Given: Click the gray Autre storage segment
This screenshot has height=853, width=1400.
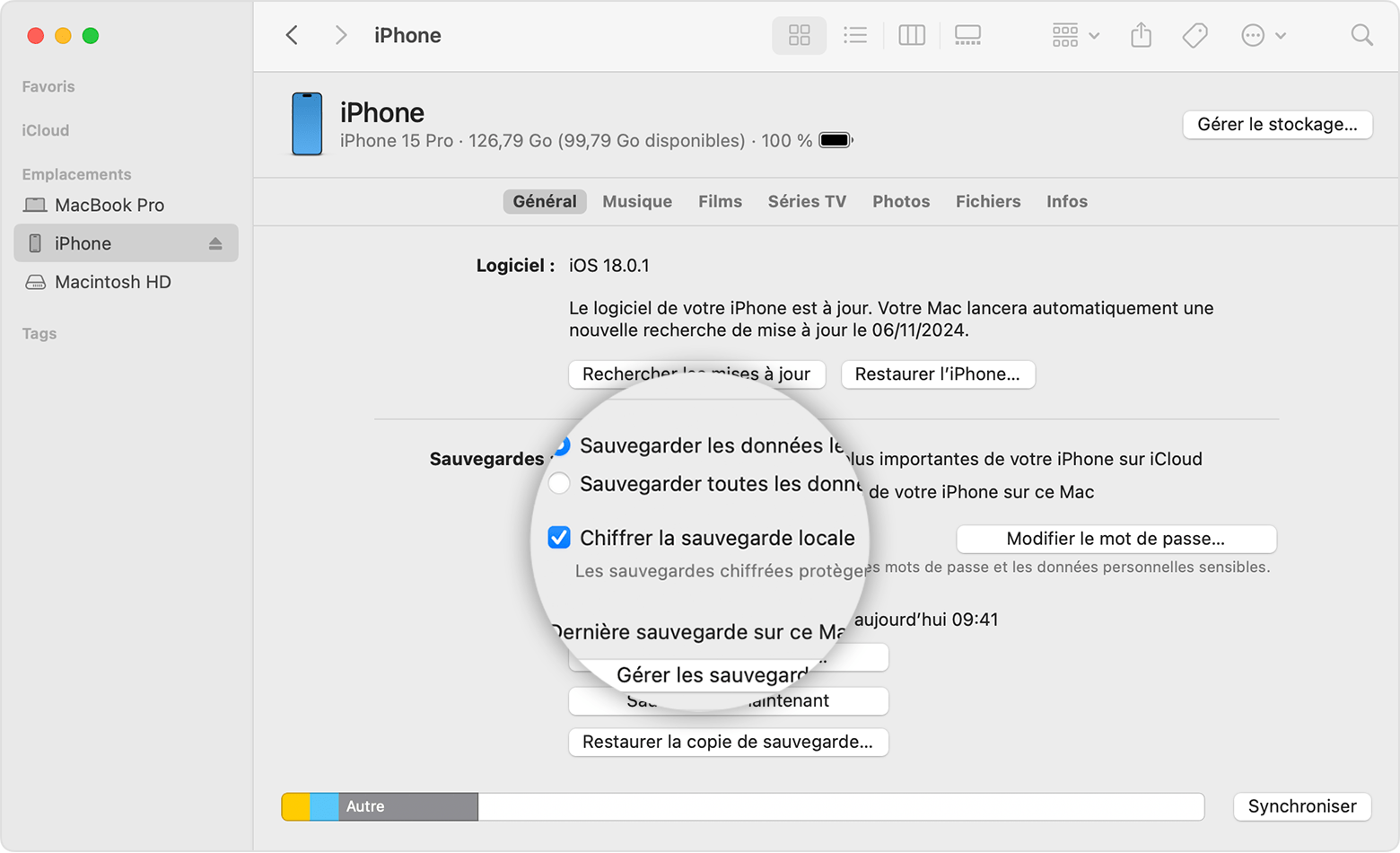Looking at the screenshot, I should coord(408,806).
